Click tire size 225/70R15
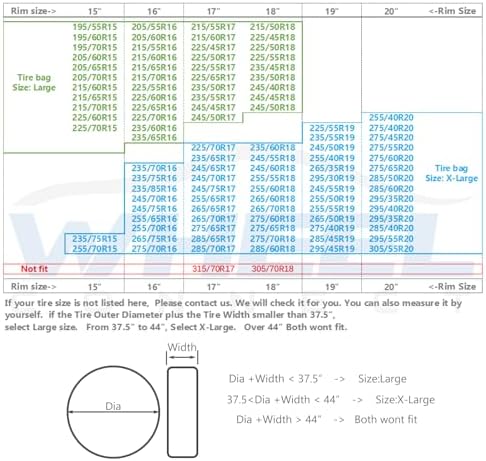Viewport: 486px width, 461px height. 95,128
